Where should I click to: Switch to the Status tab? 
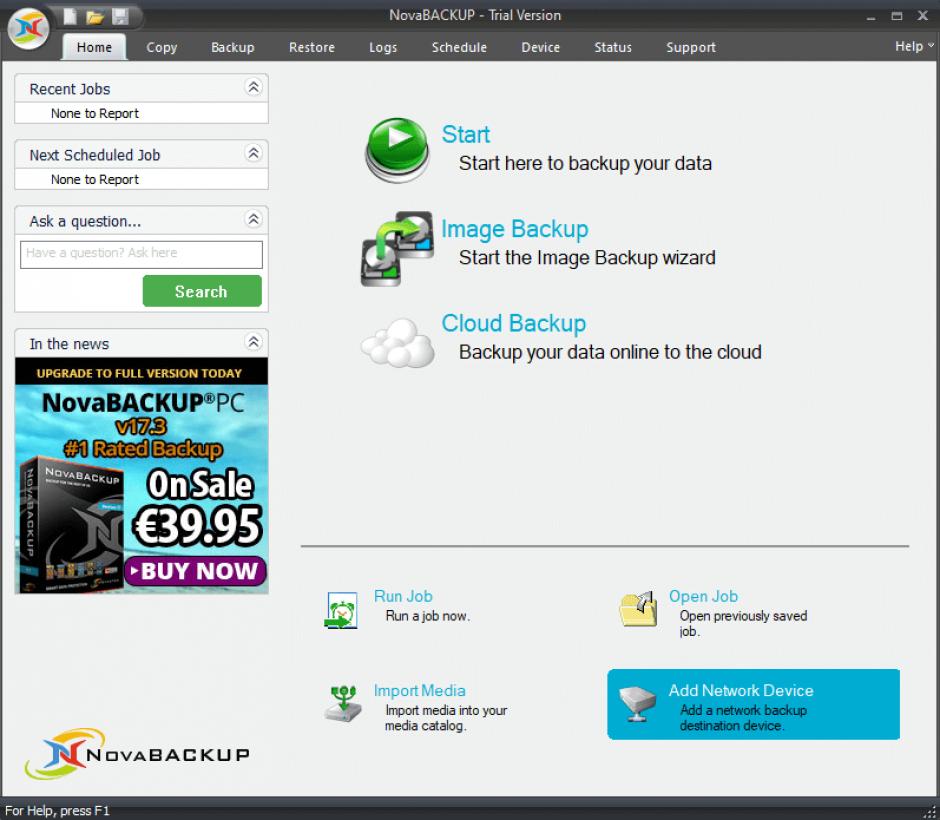[x=613, y=47]
